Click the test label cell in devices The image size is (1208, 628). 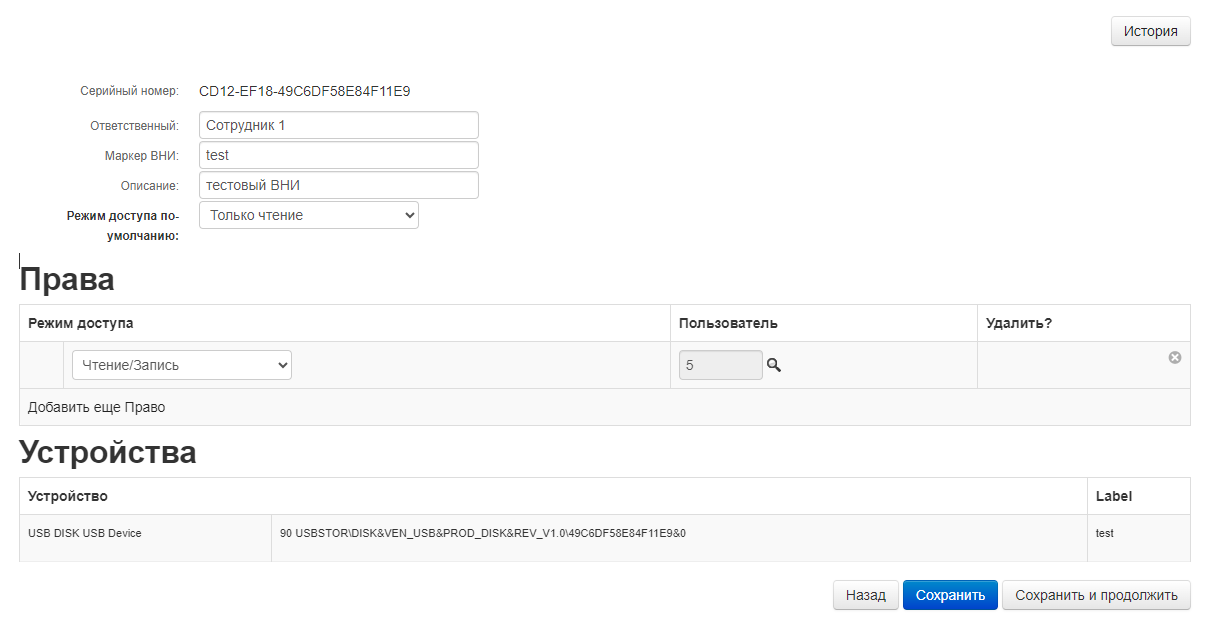(x=1104, y=533)
